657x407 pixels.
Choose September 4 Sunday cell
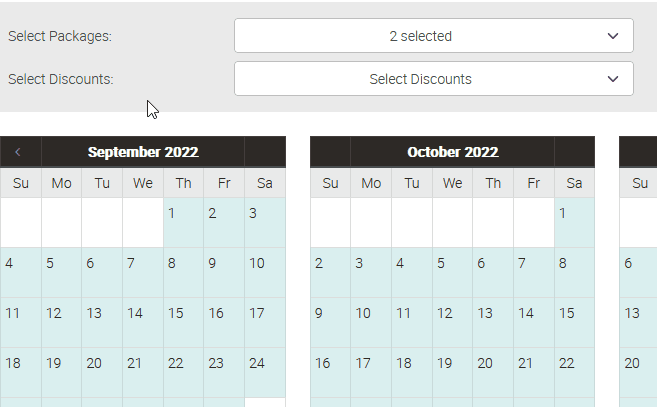pyautogui.click(x=21, y=272)
